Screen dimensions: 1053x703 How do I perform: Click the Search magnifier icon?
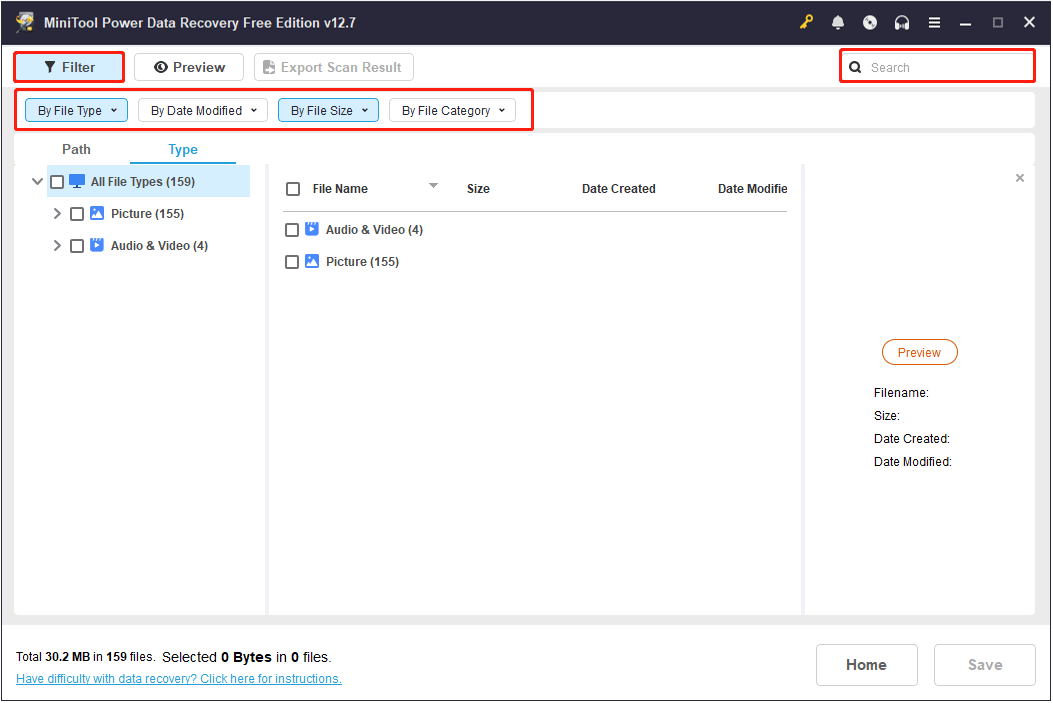click(x=855, y=66)
